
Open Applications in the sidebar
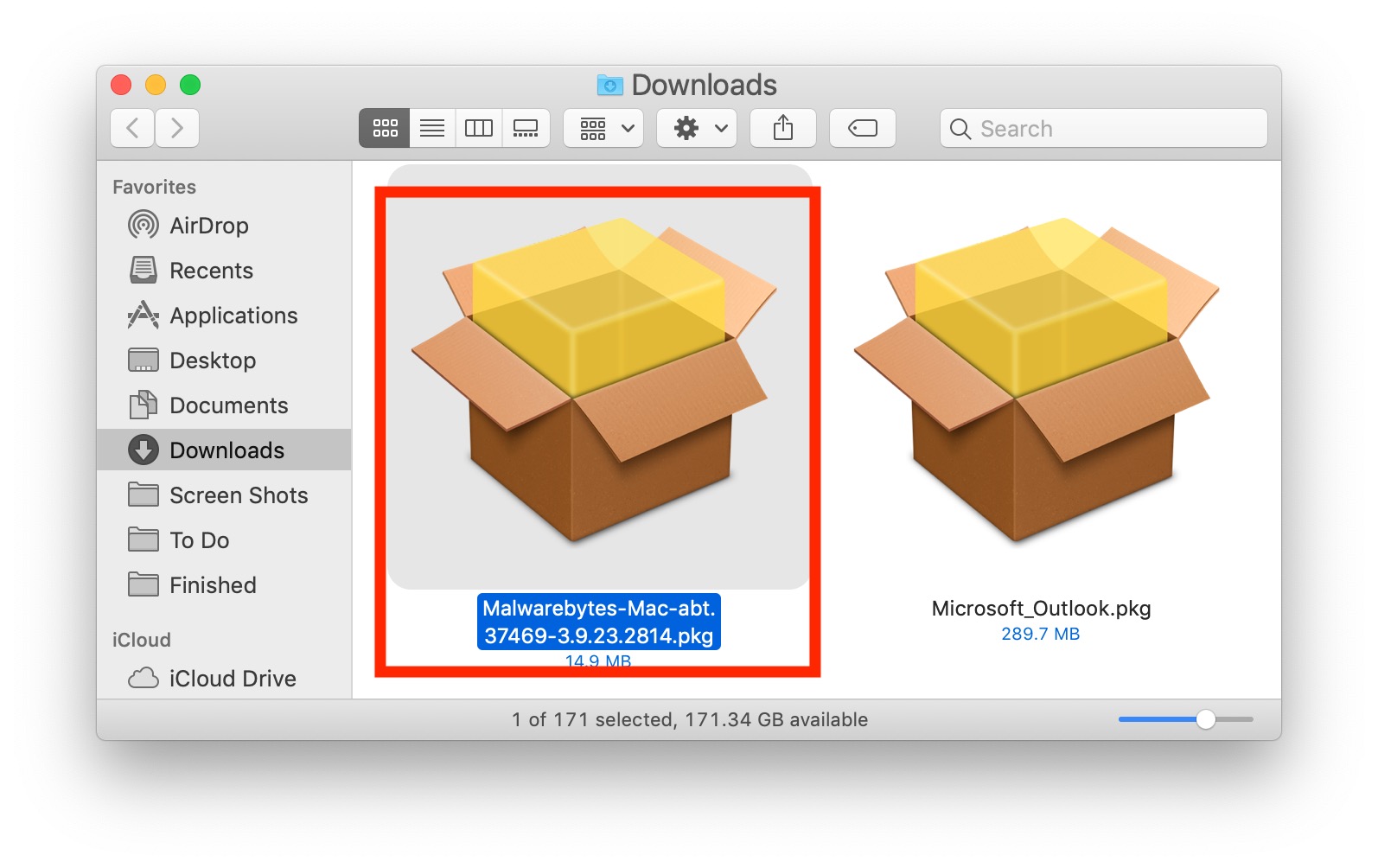click(224, 316)
